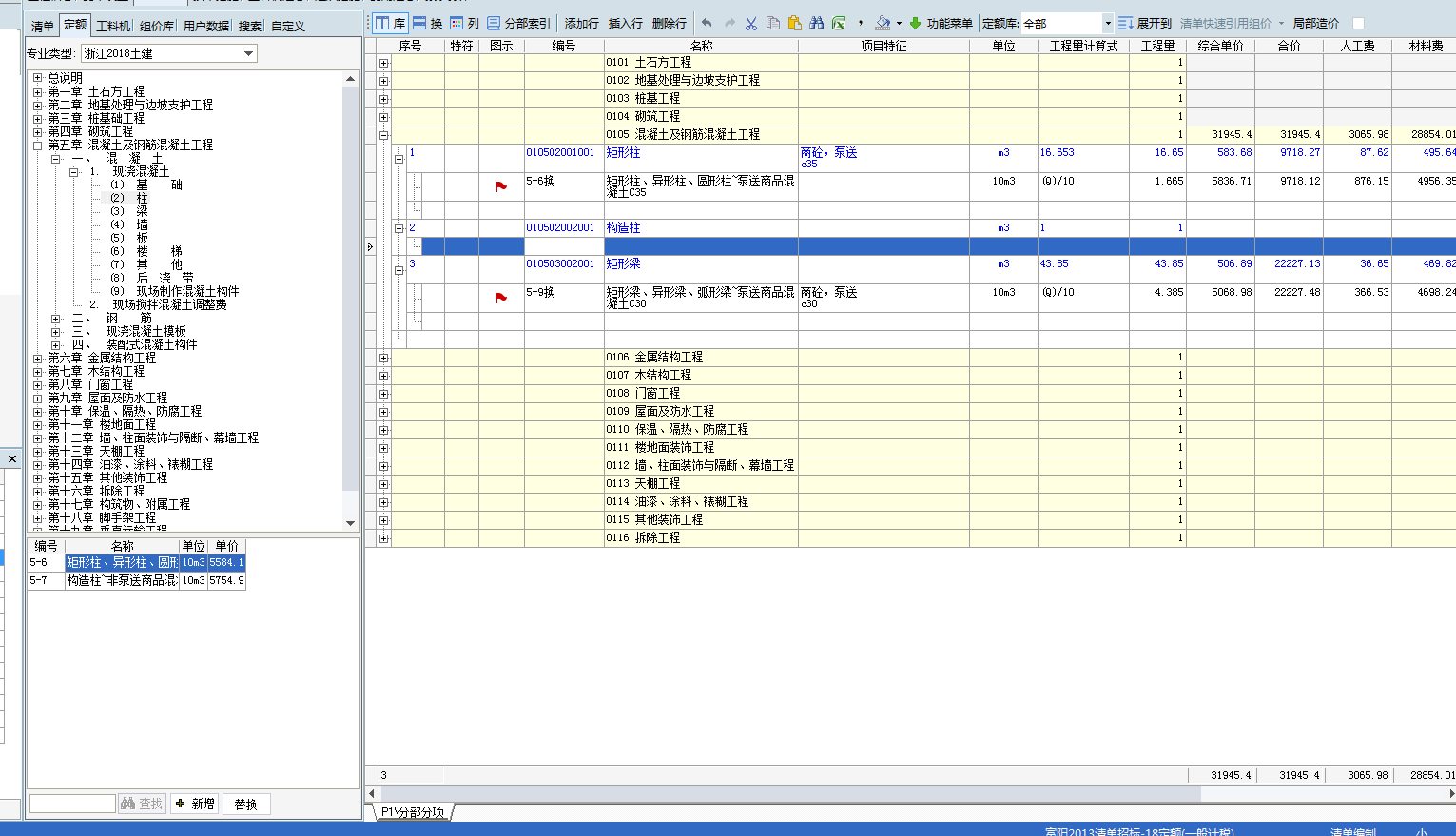
Task: Select tree item (1) 基础
Action: coord(146,185)
